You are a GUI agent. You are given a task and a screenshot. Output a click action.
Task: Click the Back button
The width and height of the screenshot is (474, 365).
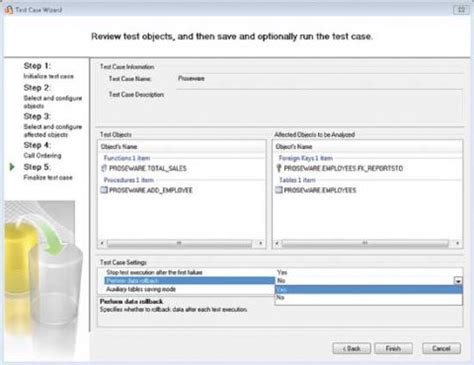coord(352,349)
